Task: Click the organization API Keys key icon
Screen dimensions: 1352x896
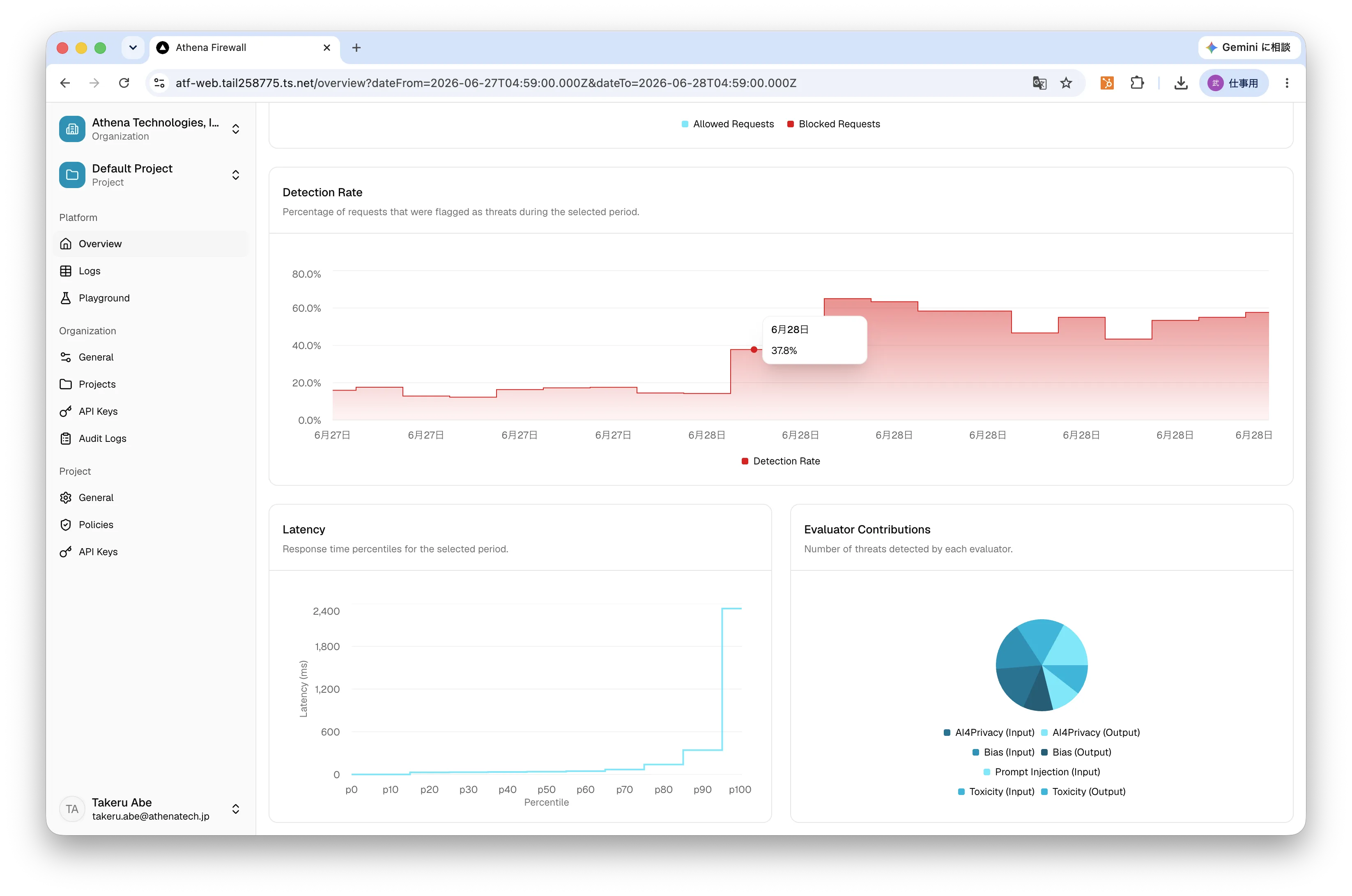Action: point(66,411)
